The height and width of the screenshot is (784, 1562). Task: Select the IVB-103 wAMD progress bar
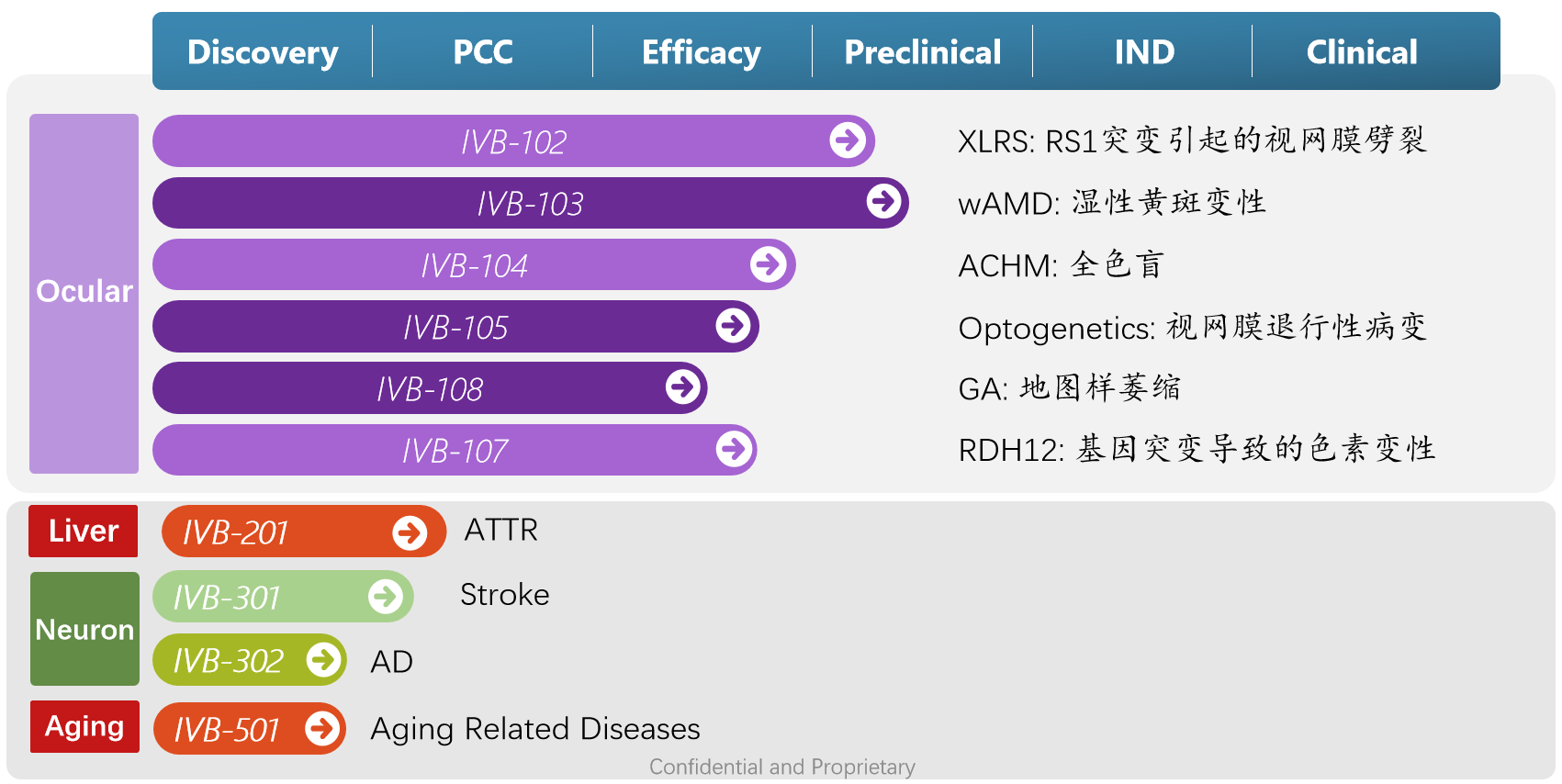(x=531, y=203)
